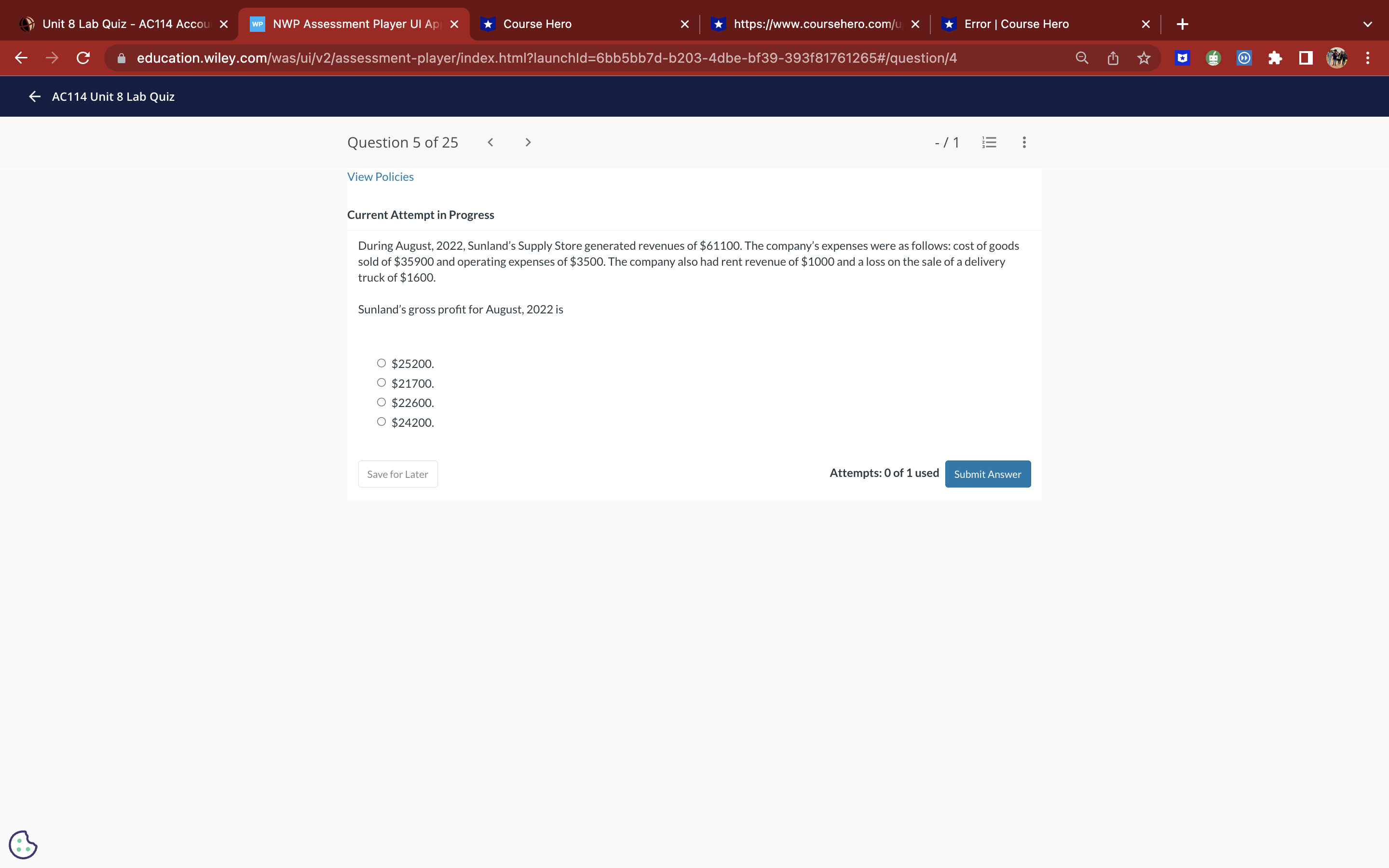Screen dimensions: 1389x868
Task: Select the $25200 answer option
Action: [x=381, y=363]
